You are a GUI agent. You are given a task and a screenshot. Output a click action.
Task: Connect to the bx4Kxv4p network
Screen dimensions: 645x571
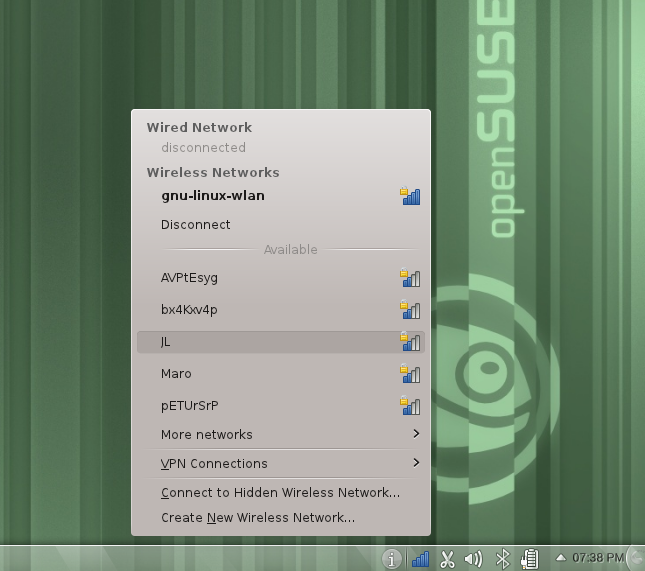click(281, 310)
